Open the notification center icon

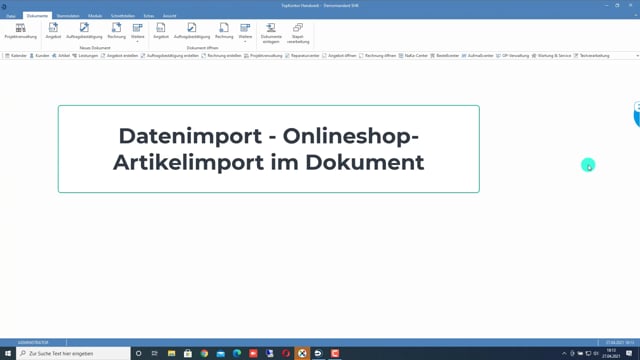(629, 353)
